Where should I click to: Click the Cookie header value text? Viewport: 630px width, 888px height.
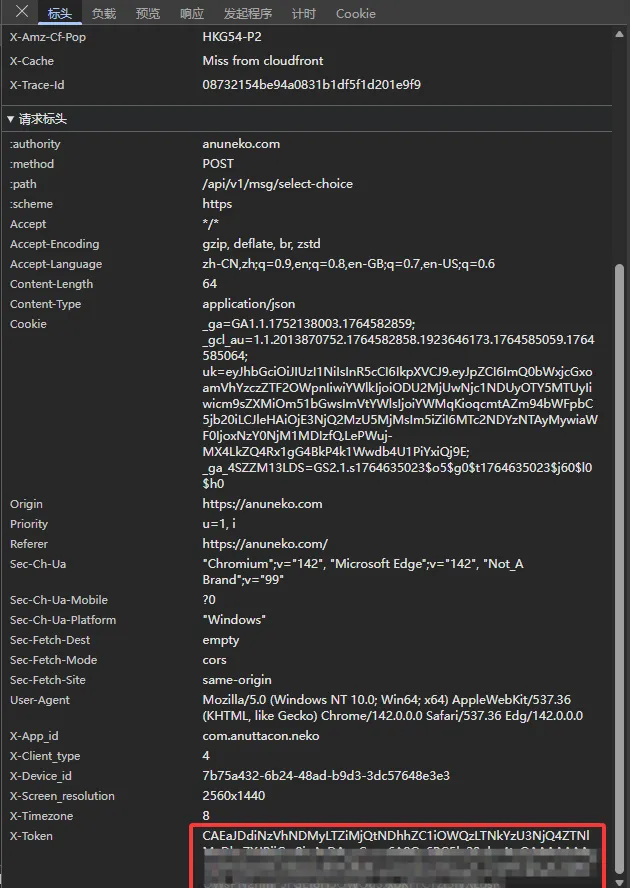pos(398,403)
